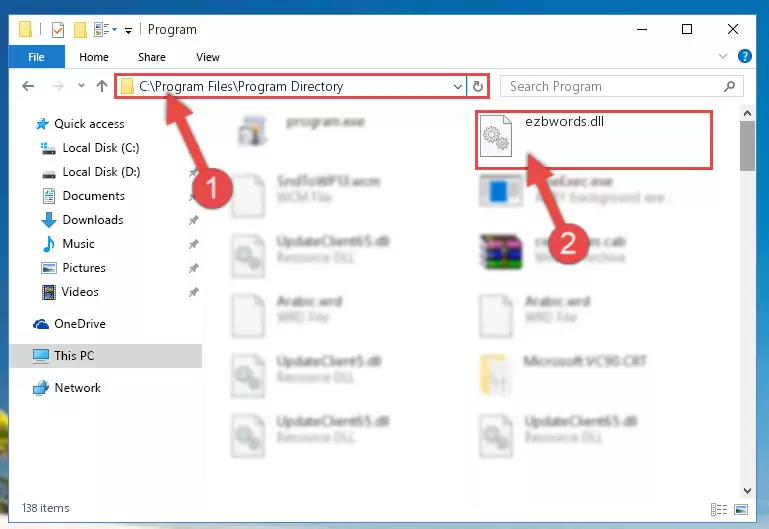Switch to the Home tab
Viewport: 769px width, 529px height.
[94, 57]
